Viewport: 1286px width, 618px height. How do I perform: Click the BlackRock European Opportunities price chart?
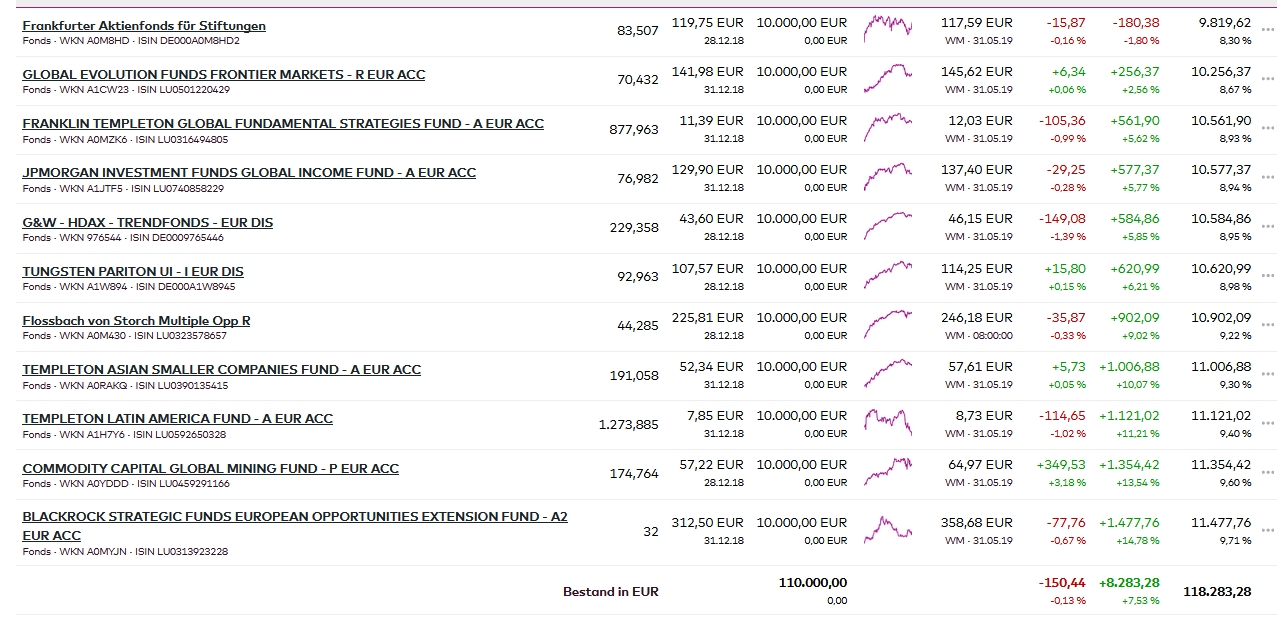point(888,528)
